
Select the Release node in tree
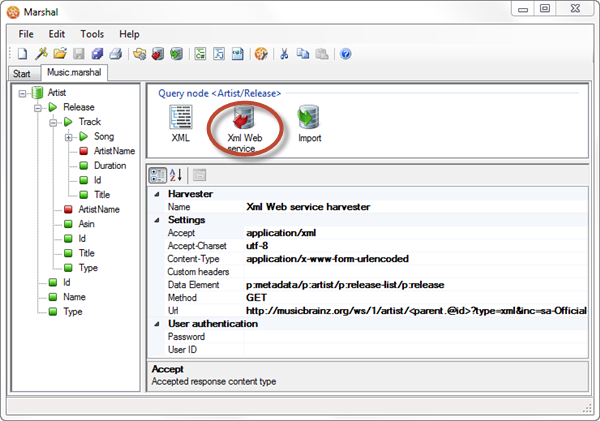coord(78,107)
